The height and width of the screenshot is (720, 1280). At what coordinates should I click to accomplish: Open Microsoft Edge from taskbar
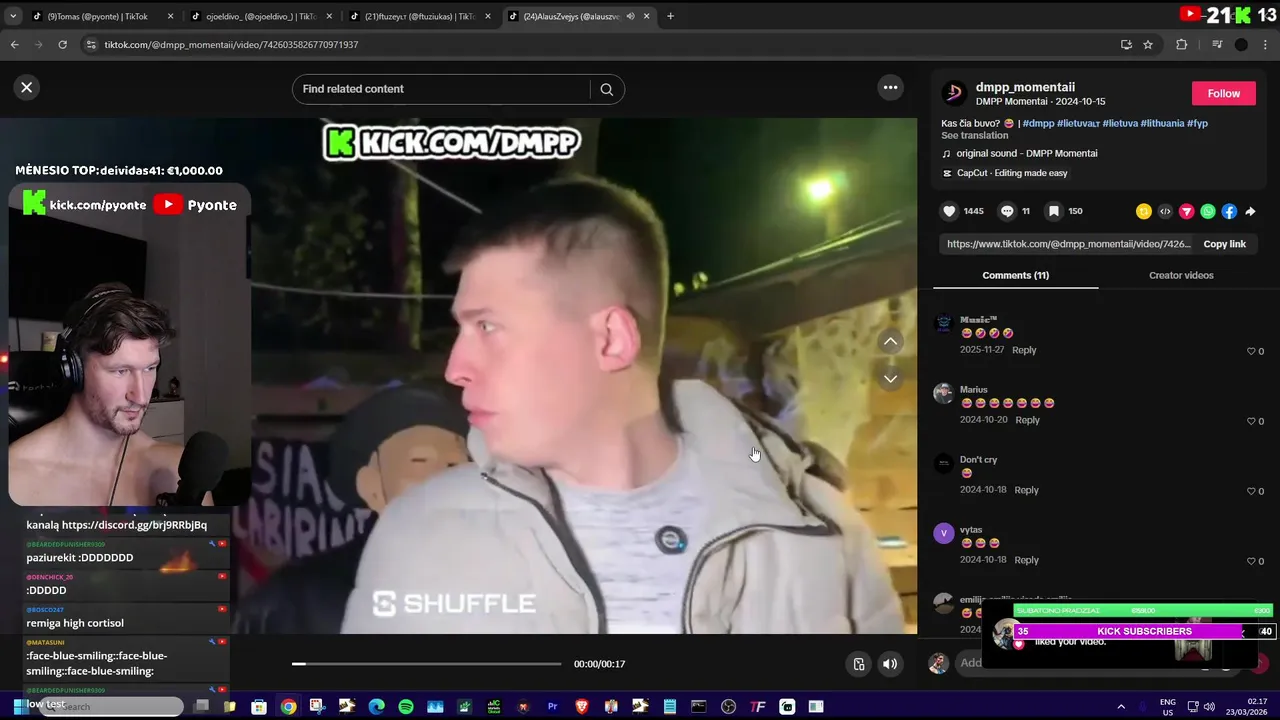(376, 707)
